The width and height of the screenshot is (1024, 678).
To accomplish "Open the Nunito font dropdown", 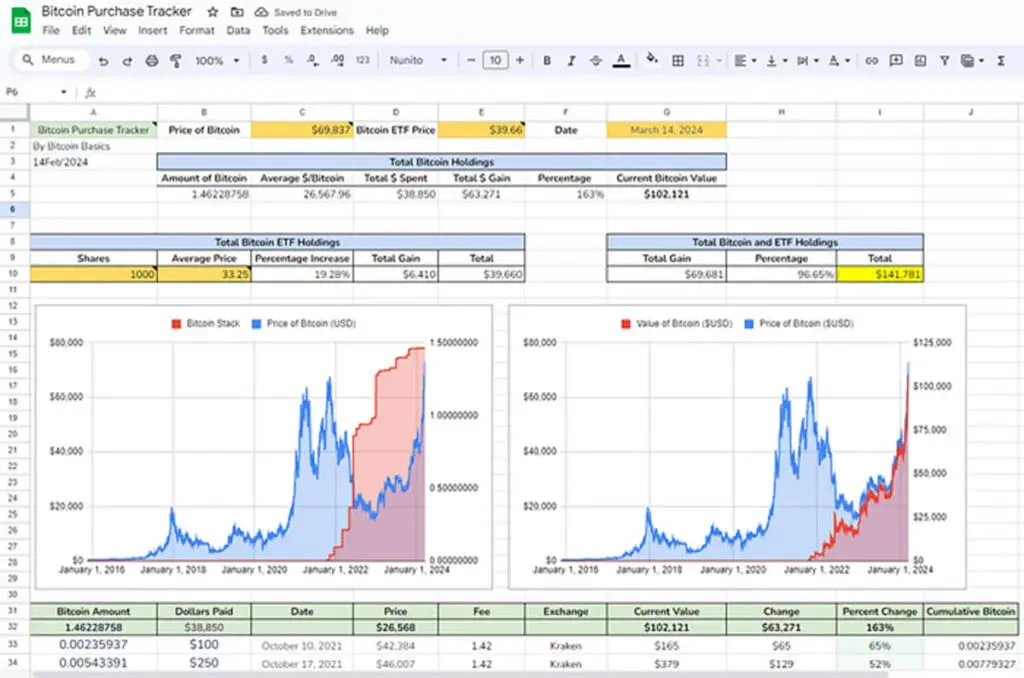I will click(419, 60).
